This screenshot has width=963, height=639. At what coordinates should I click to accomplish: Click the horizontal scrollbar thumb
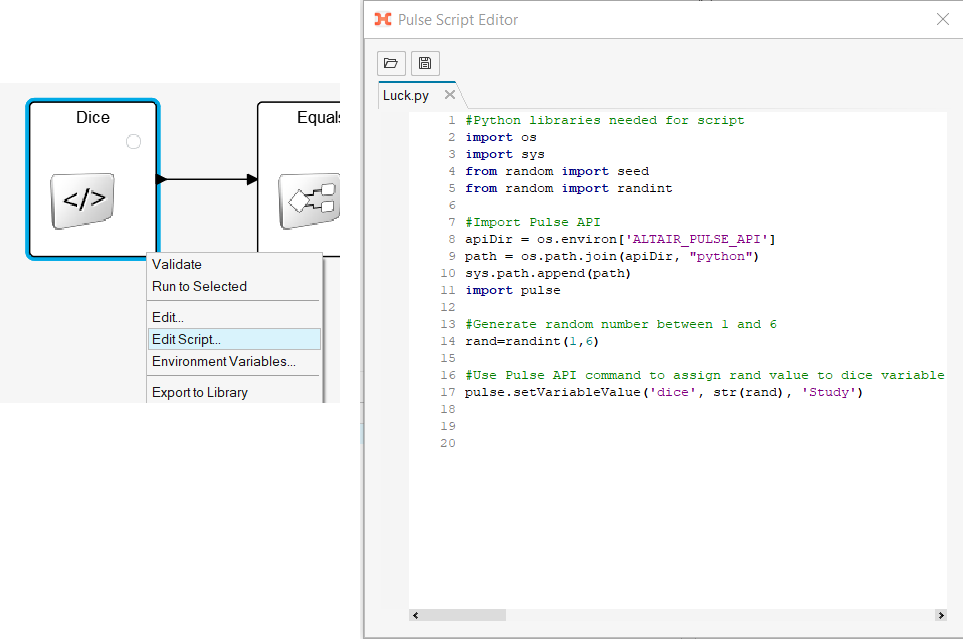coord(463,615)
